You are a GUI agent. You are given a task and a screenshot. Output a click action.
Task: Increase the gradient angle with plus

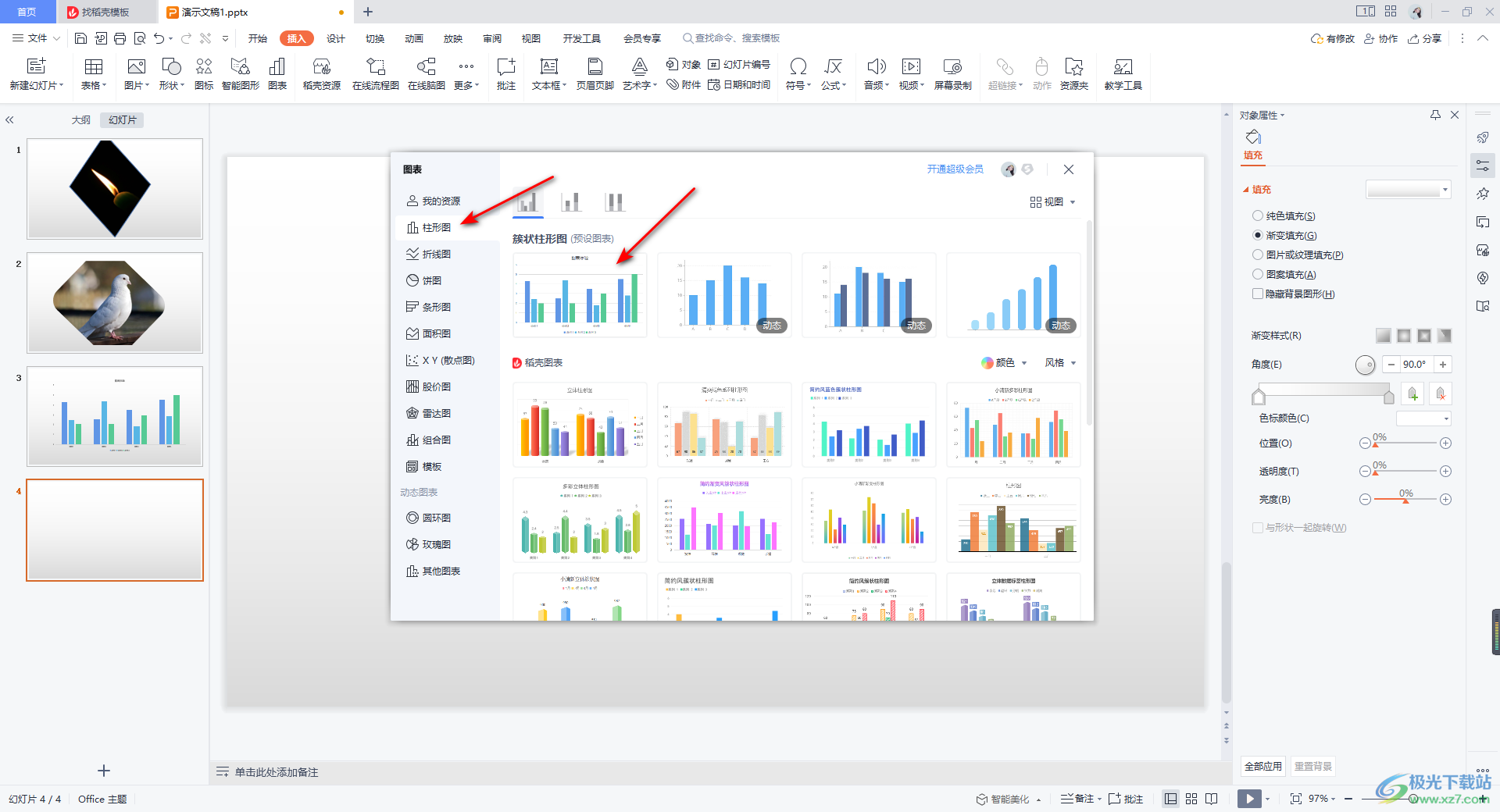point(1443,365)
